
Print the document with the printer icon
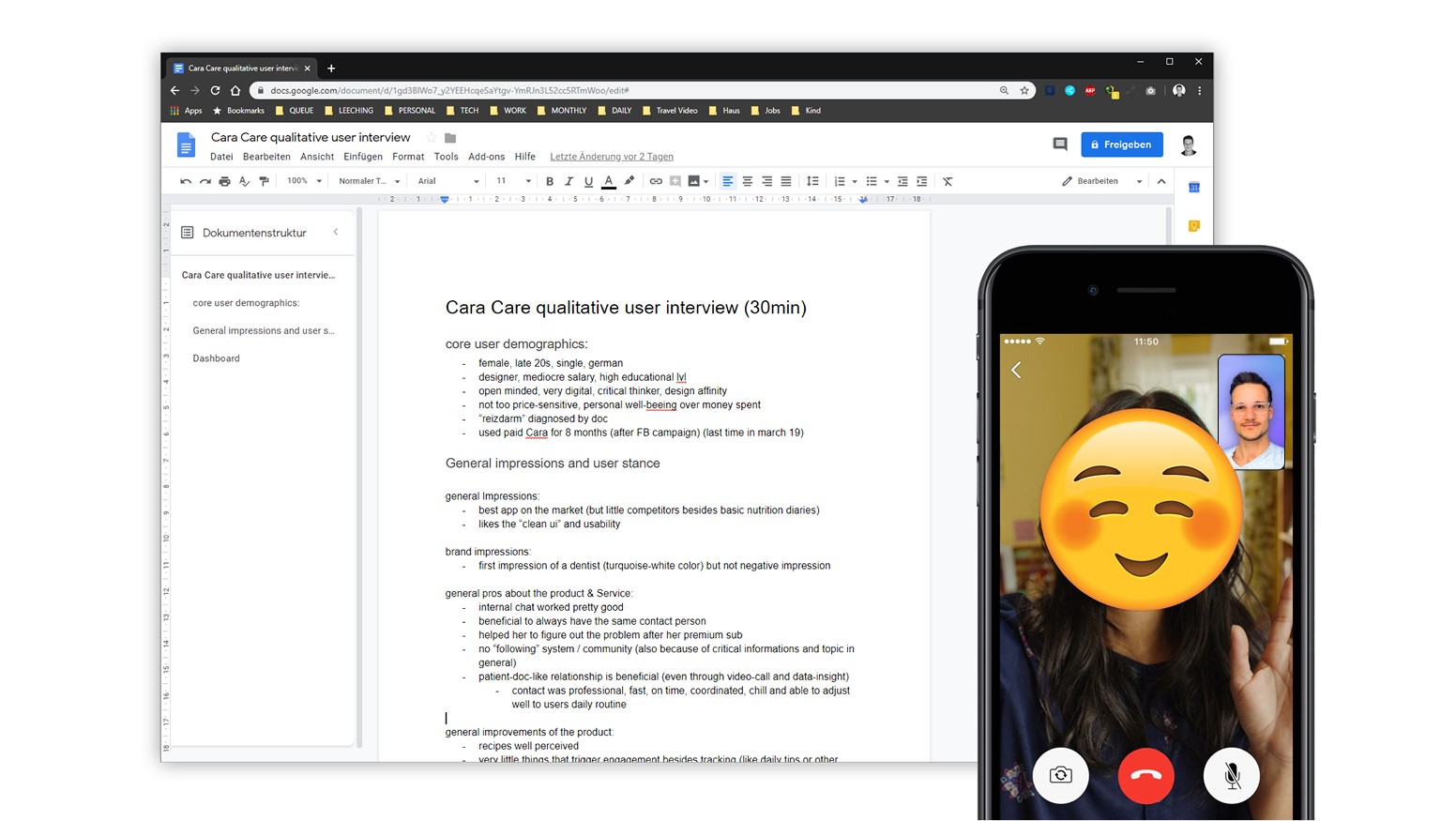(x=224, y=181)
